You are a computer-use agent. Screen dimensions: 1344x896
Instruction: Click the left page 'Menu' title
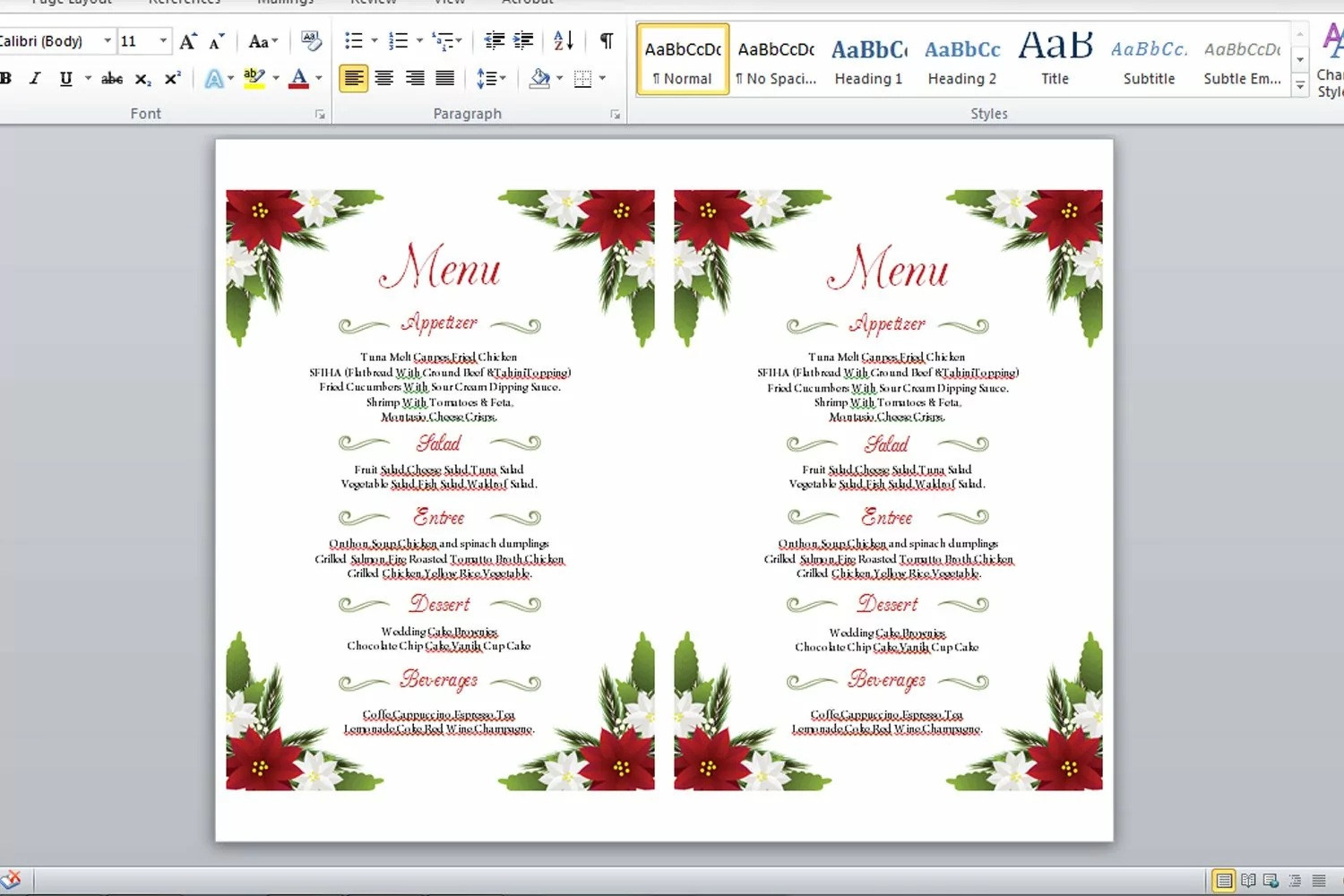click(x=439, y=267)
